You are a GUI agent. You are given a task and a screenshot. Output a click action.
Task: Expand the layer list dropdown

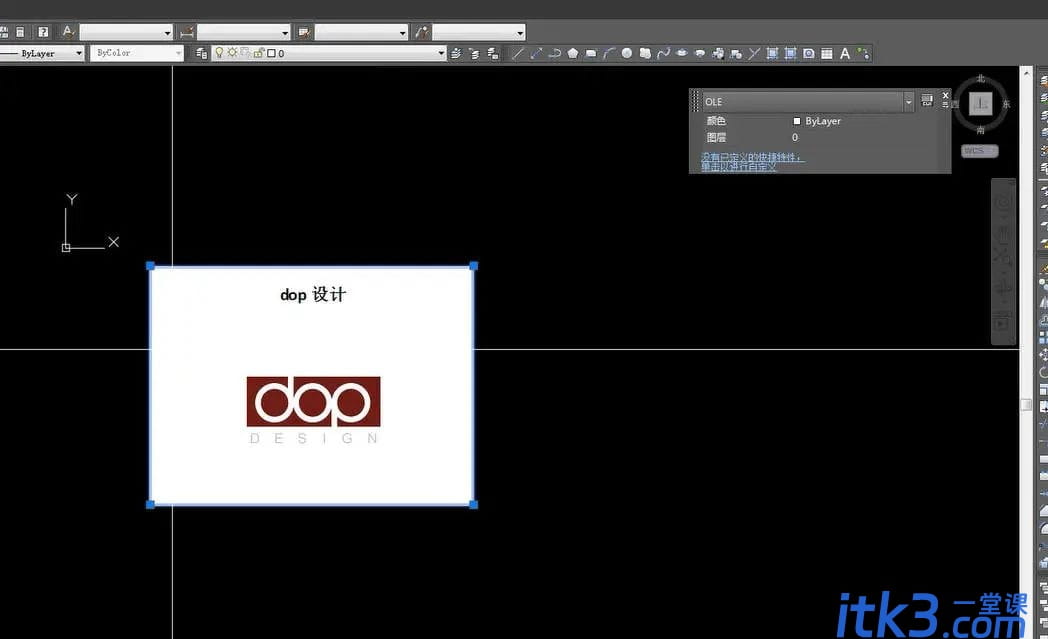click(441, 53)
